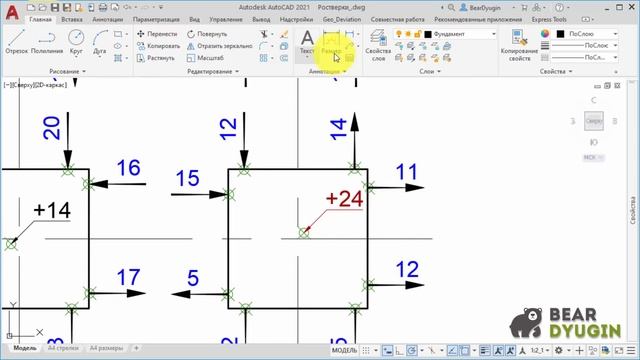Click the Save icon in quick access toolbar

coord(54,7)
